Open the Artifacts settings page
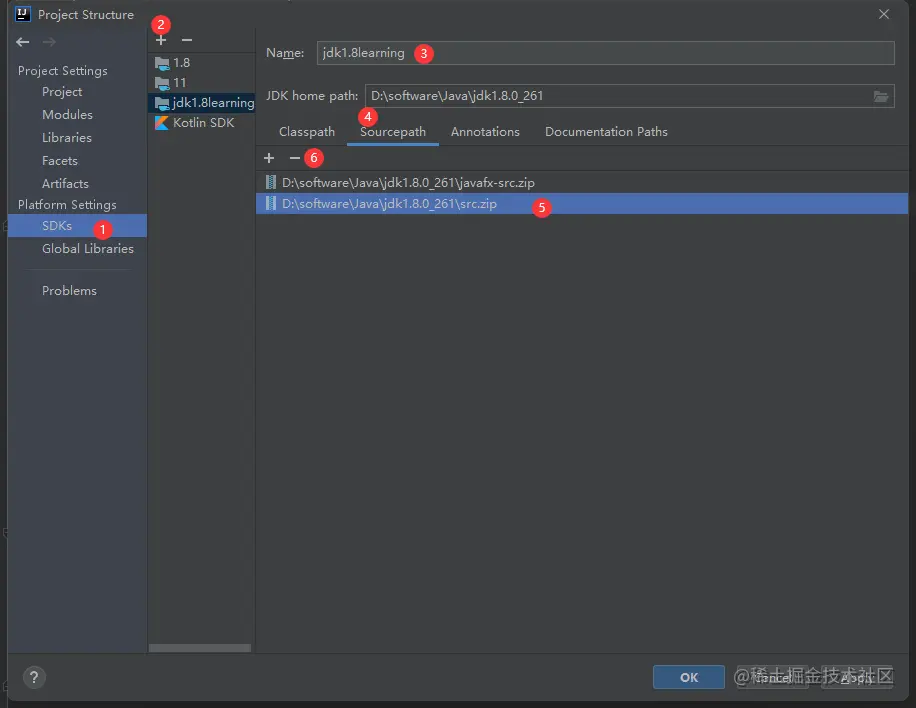Viewport: 916px width, 708px height. click(65, 183)
